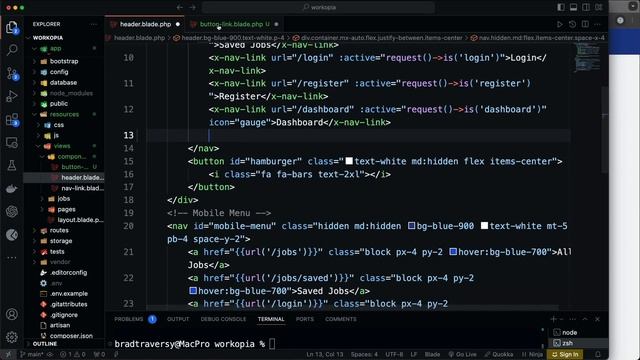Open the PORTS panel tab
This screenshot has height=360, width=640.
305,319
